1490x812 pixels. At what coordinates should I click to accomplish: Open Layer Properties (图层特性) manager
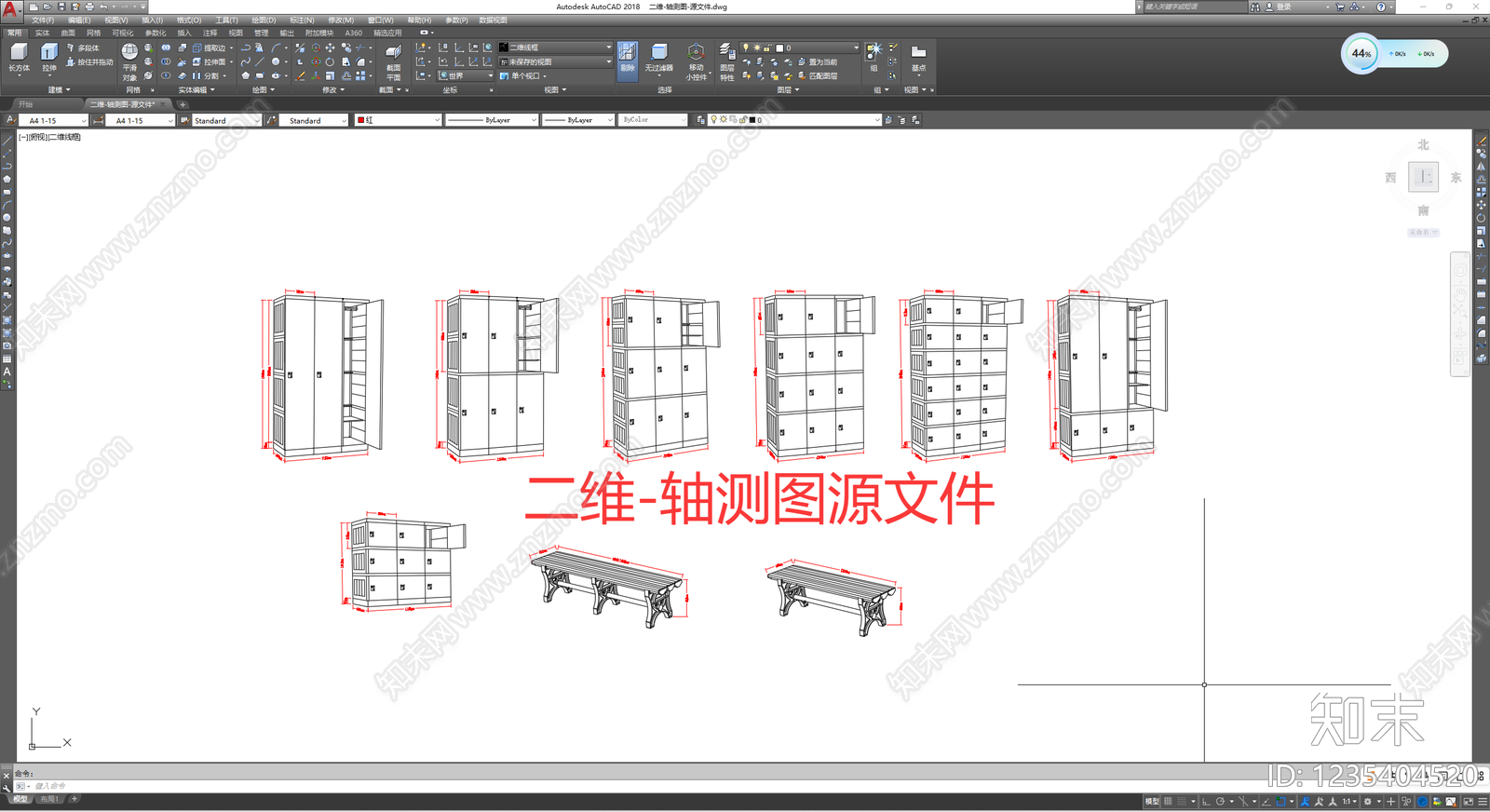pyautogui.click(x=726, y=61)
